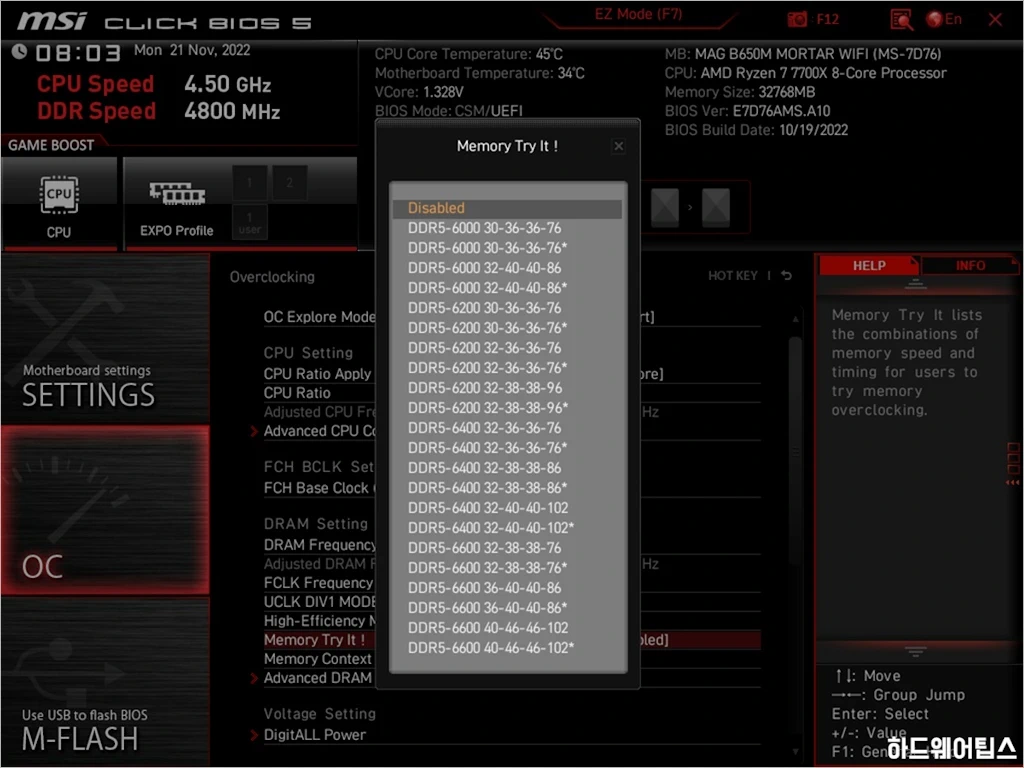Switch to the HELP tab
The height and width of the screenshot is (768, 1024).
tap(869, 266)
